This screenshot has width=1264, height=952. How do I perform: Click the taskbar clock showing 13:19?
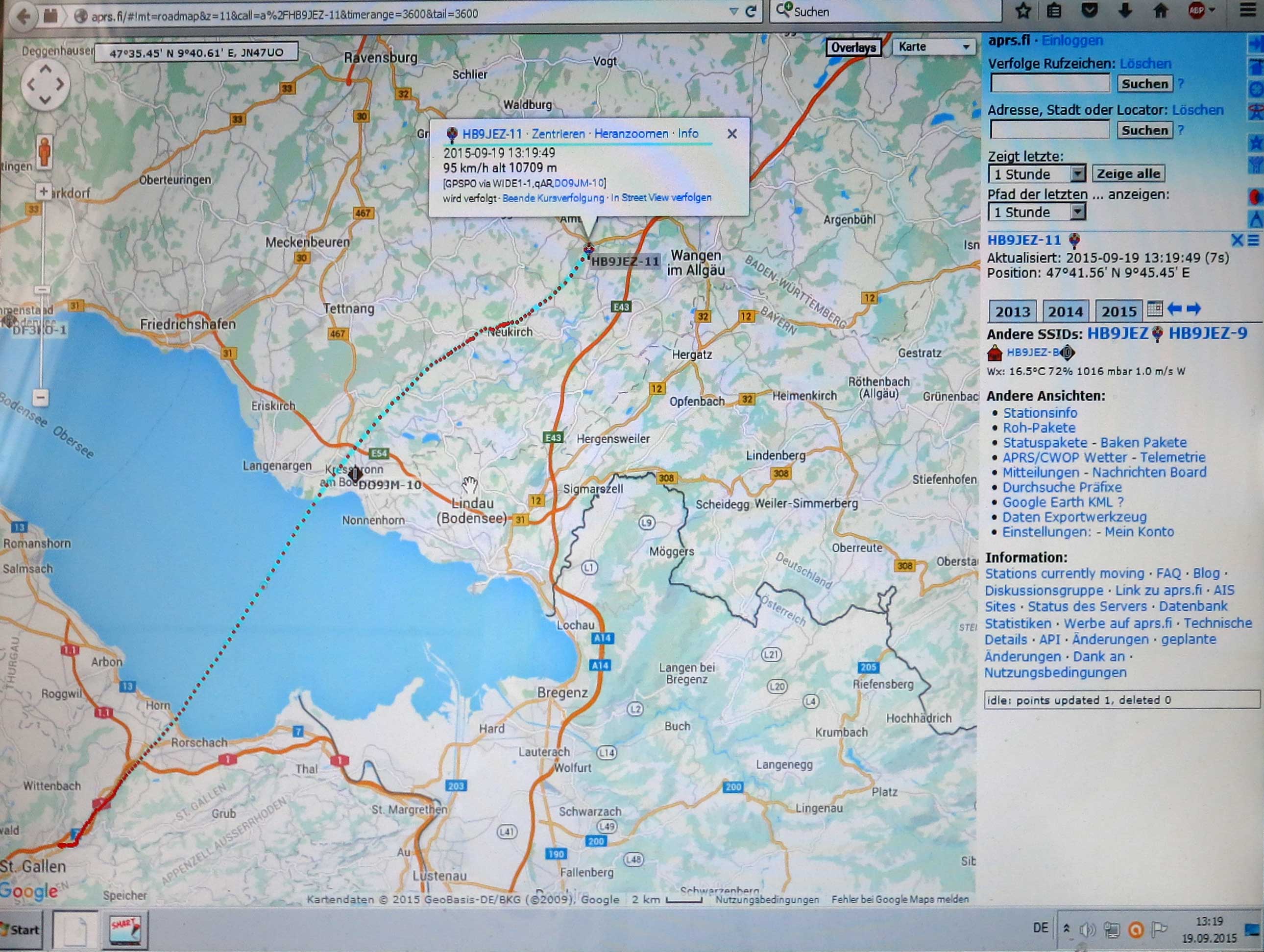[x=1209, y=929]
